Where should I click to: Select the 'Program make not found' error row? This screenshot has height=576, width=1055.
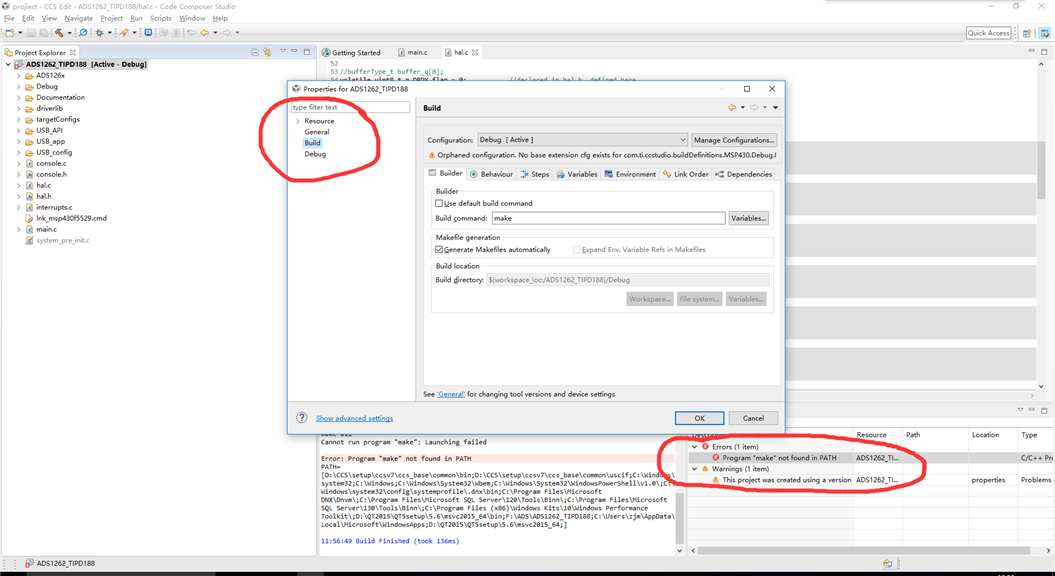tap(871, 458)
